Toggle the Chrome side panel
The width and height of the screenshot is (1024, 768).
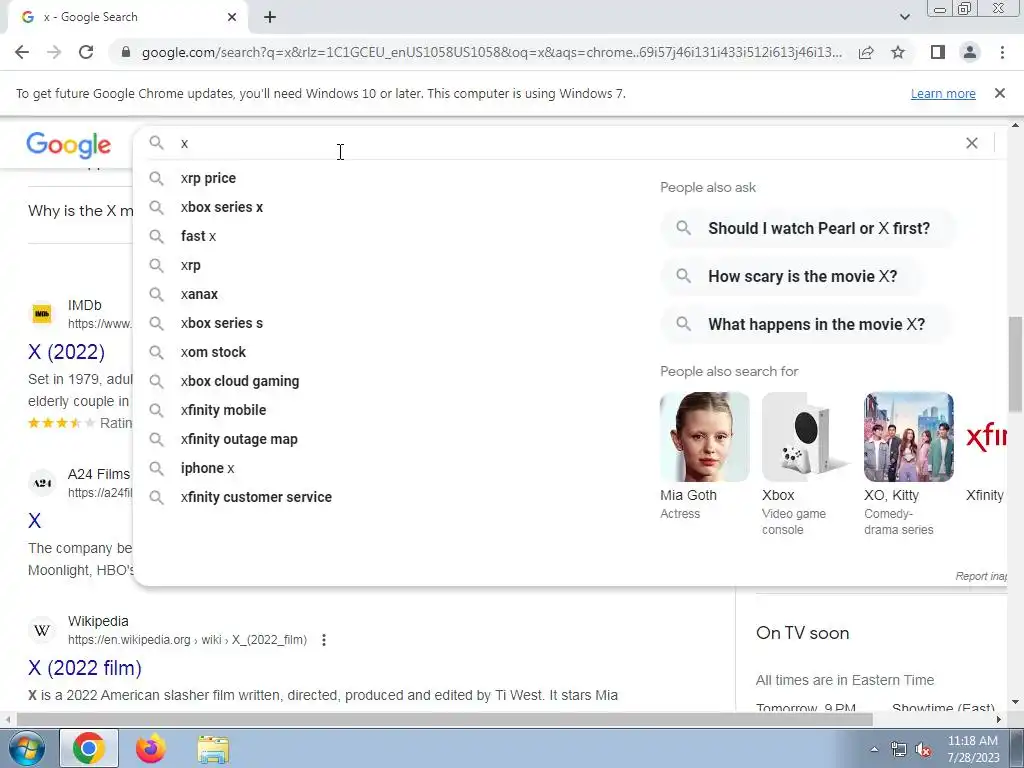pyautogui.click(x=938, y=52)
